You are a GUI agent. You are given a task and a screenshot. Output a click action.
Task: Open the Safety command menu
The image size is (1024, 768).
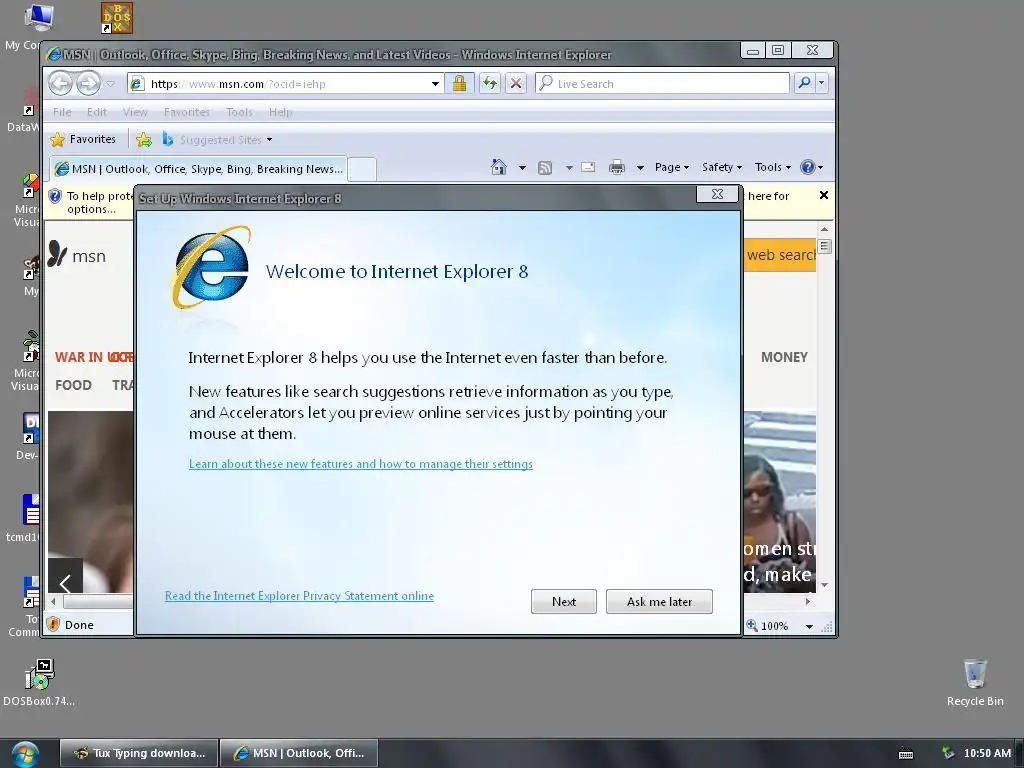(x=722, y=167)
